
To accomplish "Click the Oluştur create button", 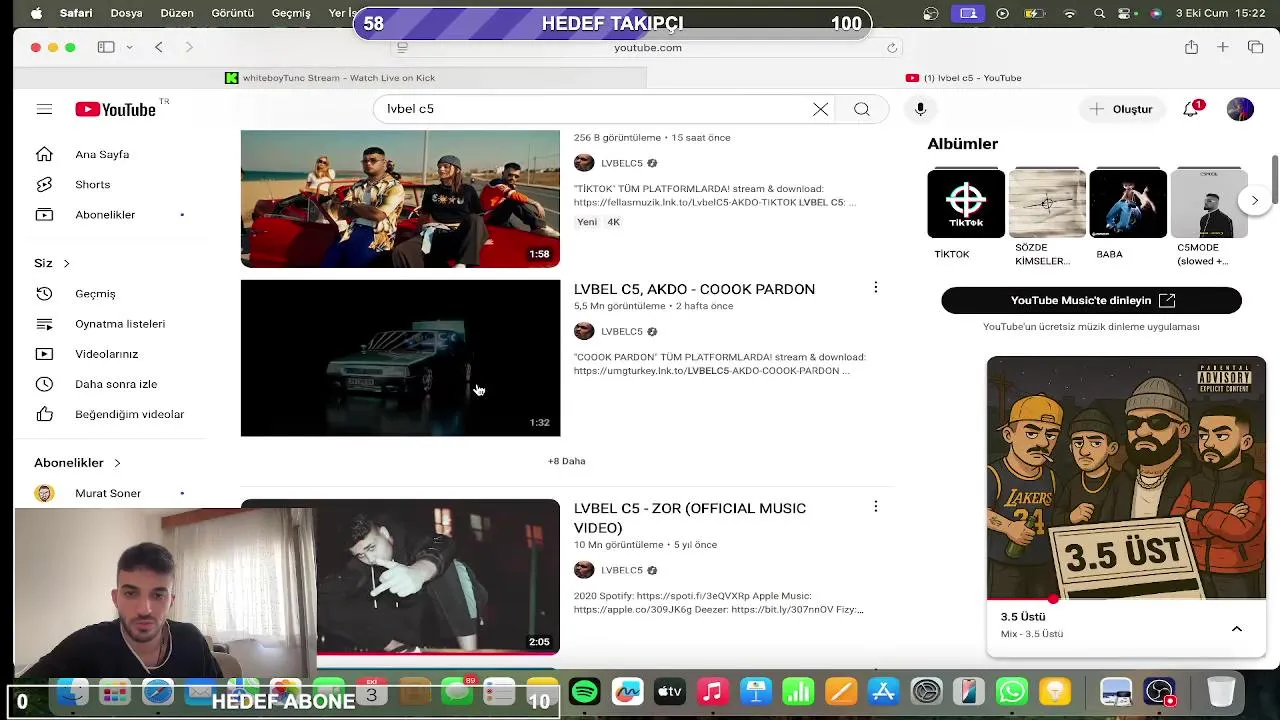I will pos(1122,109).
